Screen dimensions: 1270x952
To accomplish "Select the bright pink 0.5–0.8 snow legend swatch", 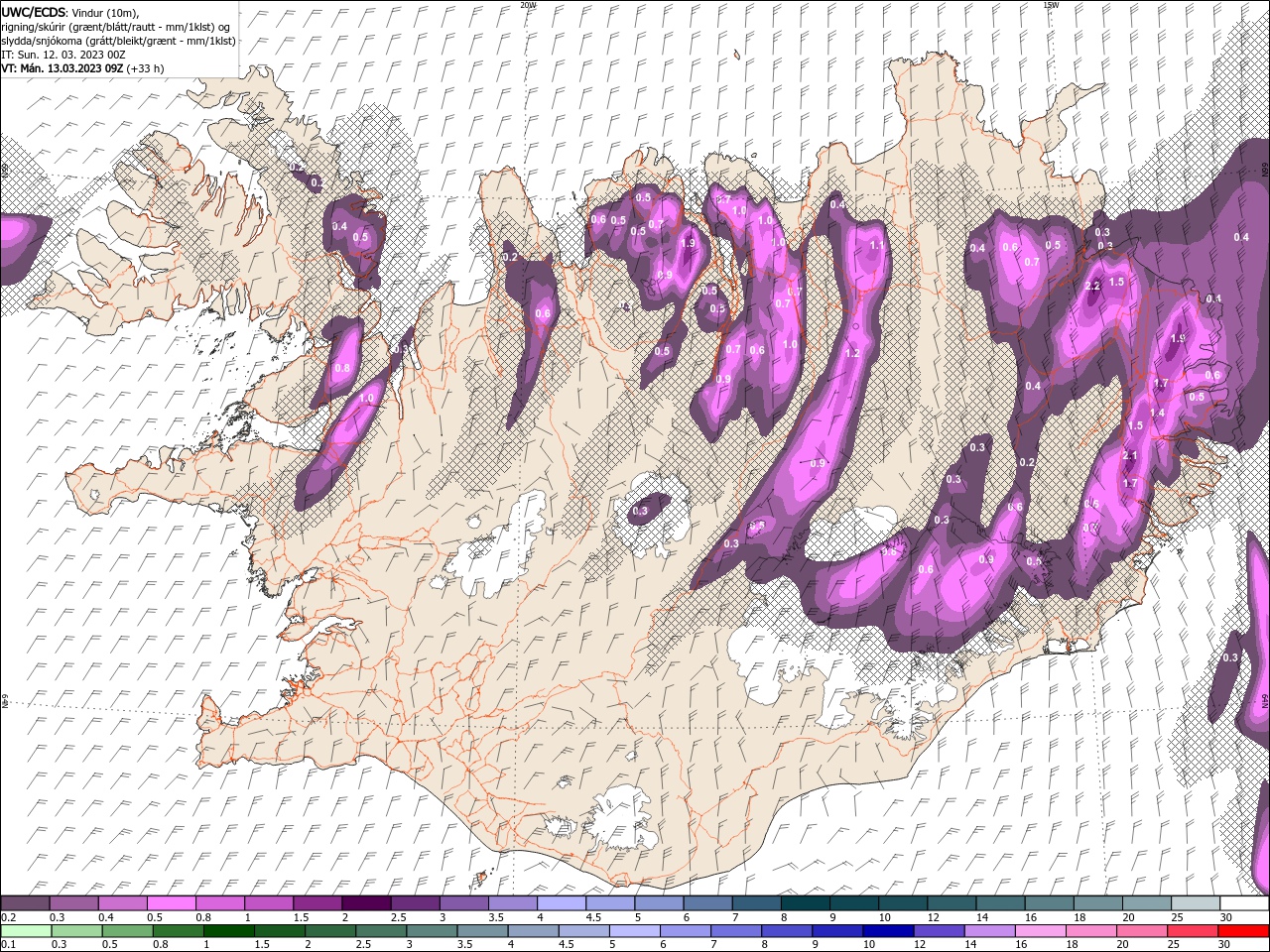I will click(172, 903).
